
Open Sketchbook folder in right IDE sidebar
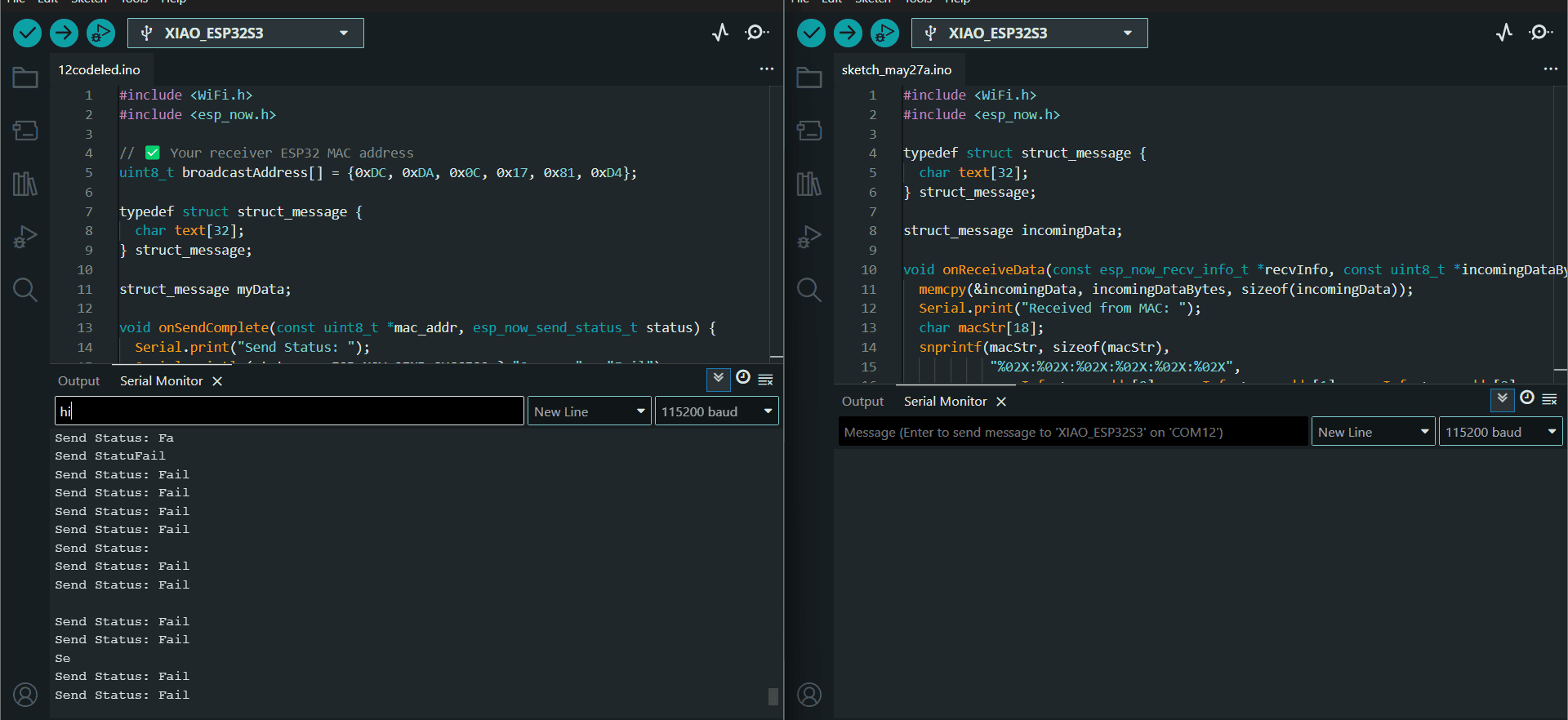[x=809, y=78]
